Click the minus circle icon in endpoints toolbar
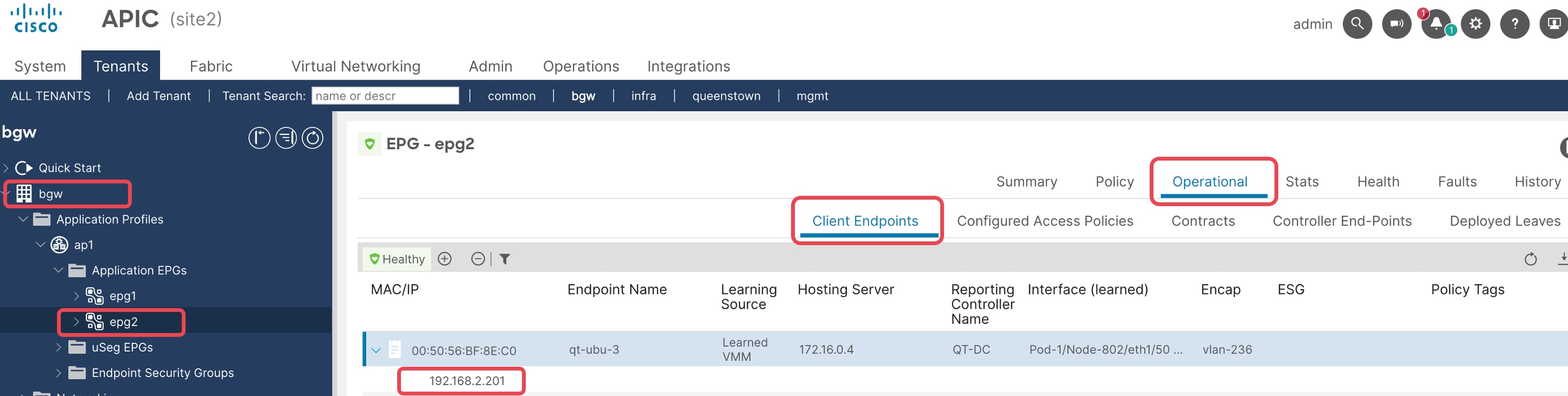Screen dimensions: 1568x396 (479, 259)
